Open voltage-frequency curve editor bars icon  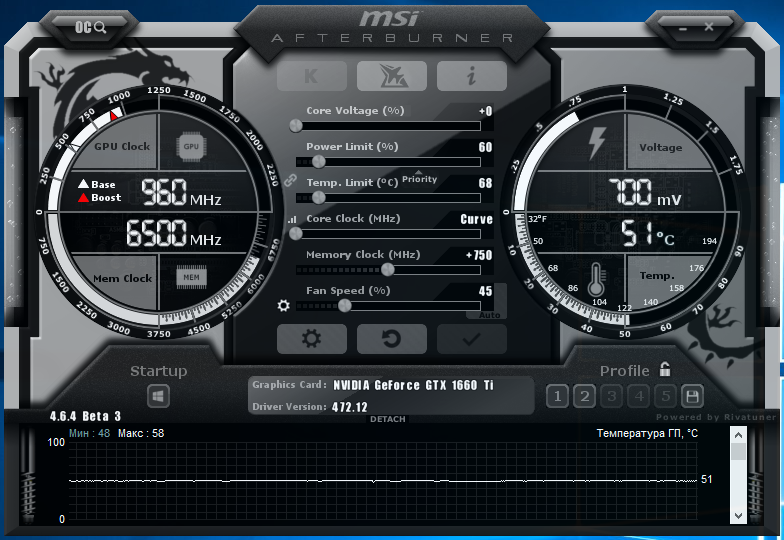pos(292,219)
